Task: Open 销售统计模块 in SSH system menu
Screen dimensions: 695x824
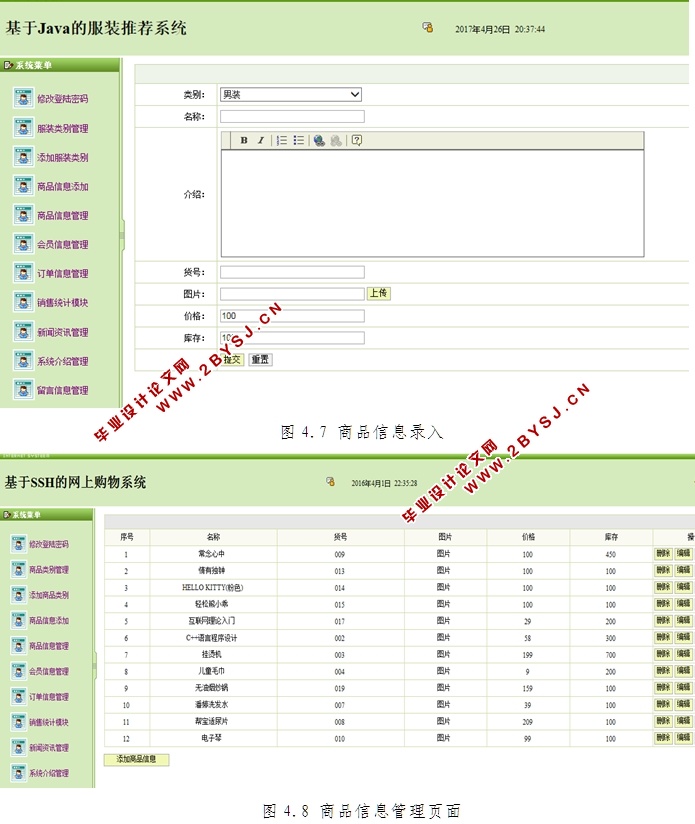Action: pyautogui.click(x=49, y=722)
